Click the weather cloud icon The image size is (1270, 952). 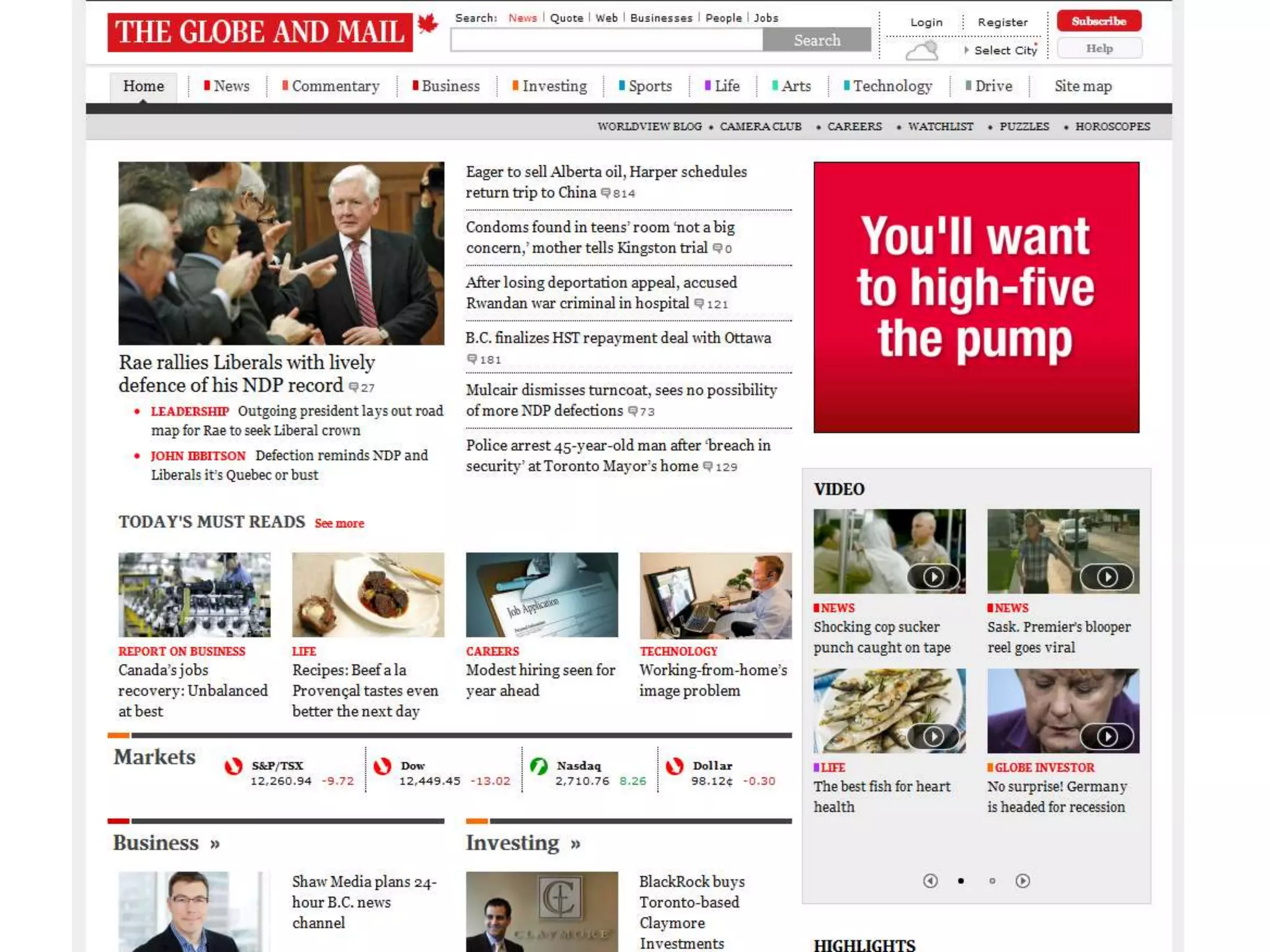tap(922, 50)
